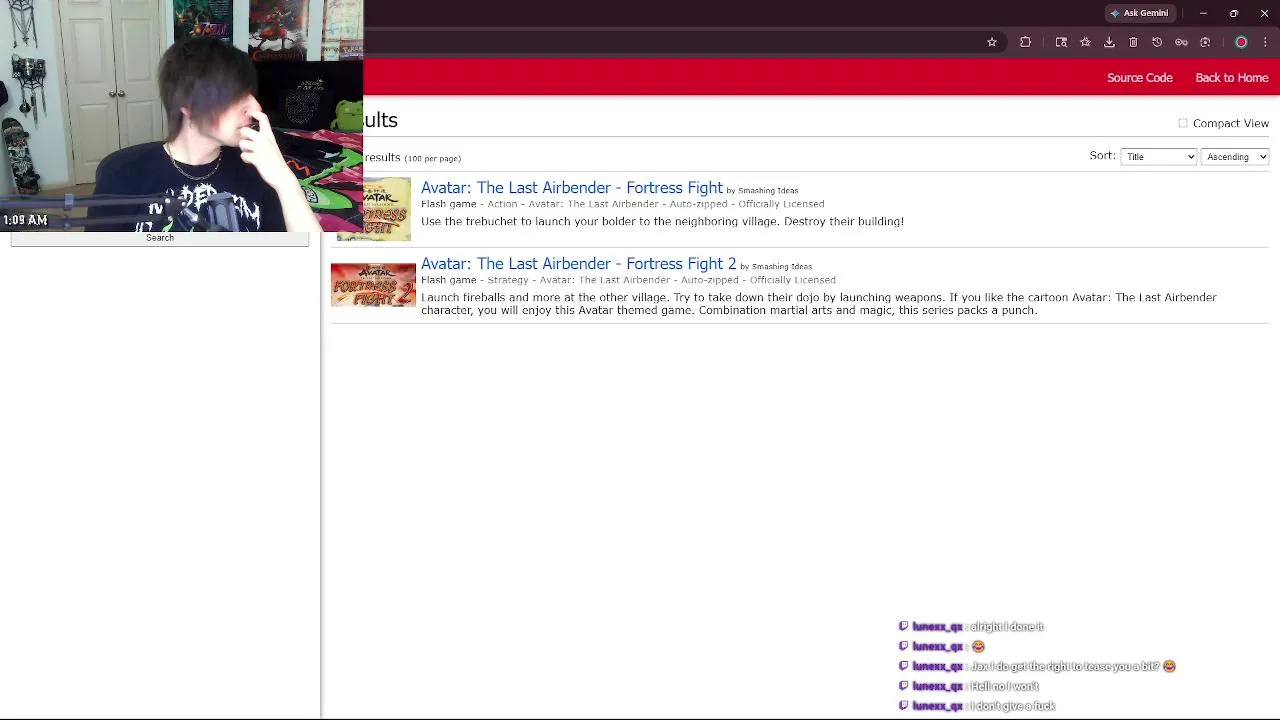Open Avatar Fortress Fight 2 title link
Image resolution: width=1280 pixels, height=720 pixels.
coord(578,264)
